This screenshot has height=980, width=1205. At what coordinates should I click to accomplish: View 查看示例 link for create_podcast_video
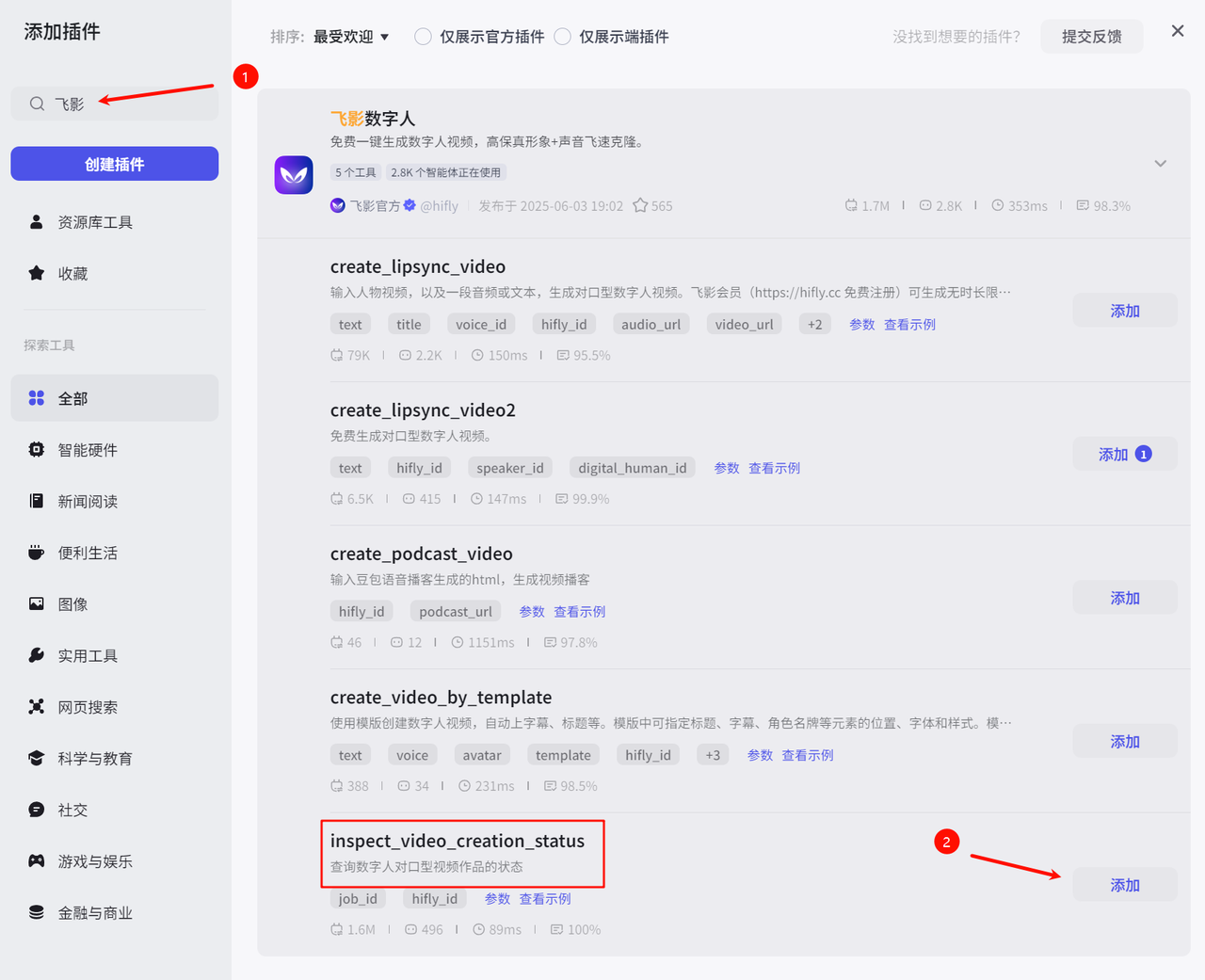click(x=579, y=612)
